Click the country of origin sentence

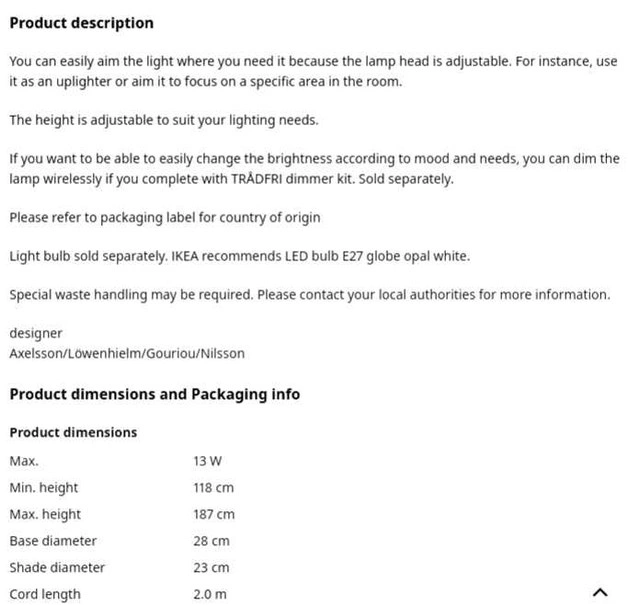click(x=164, y=217)
